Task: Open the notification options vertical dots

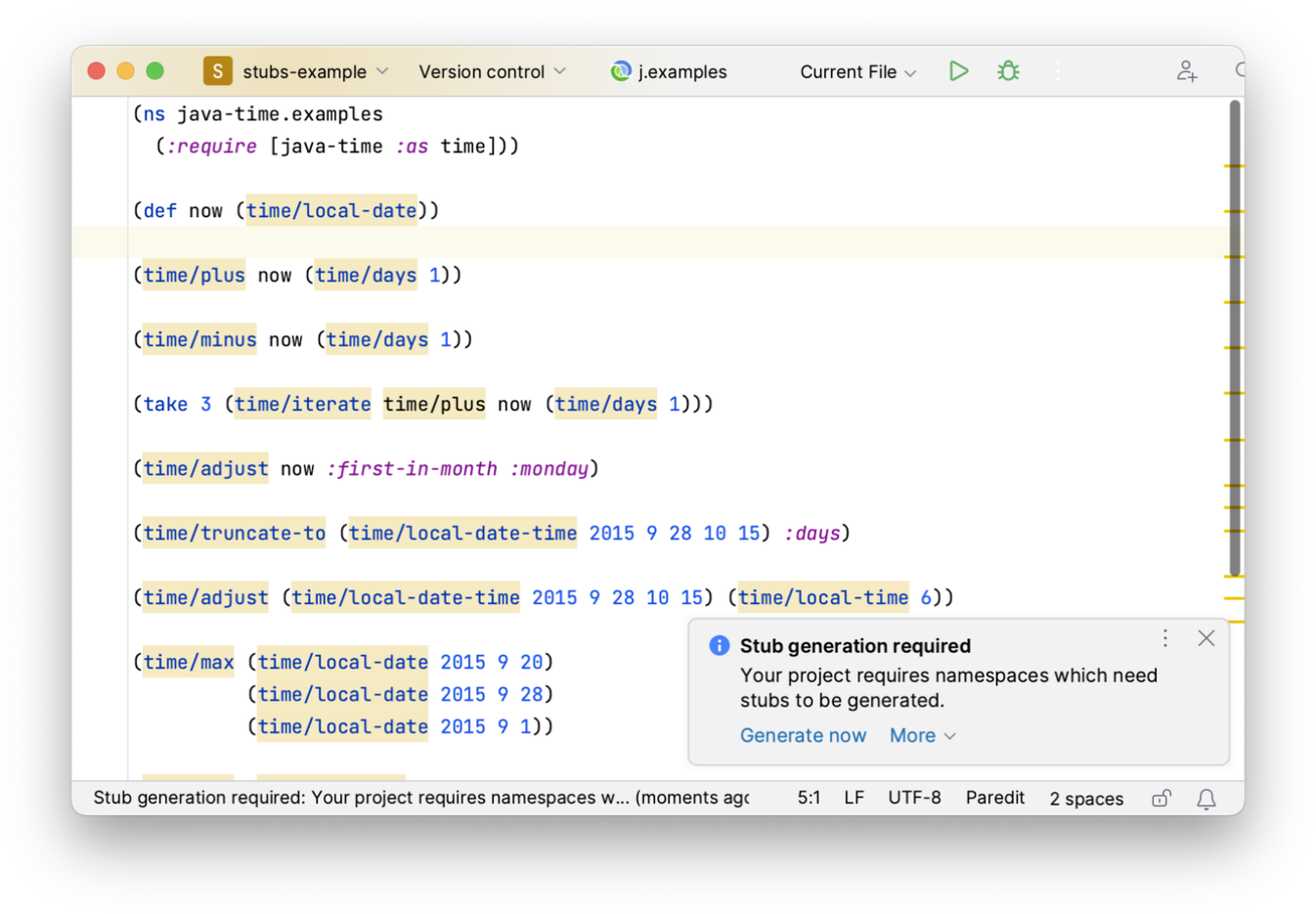Action: tap(1164, 638)
